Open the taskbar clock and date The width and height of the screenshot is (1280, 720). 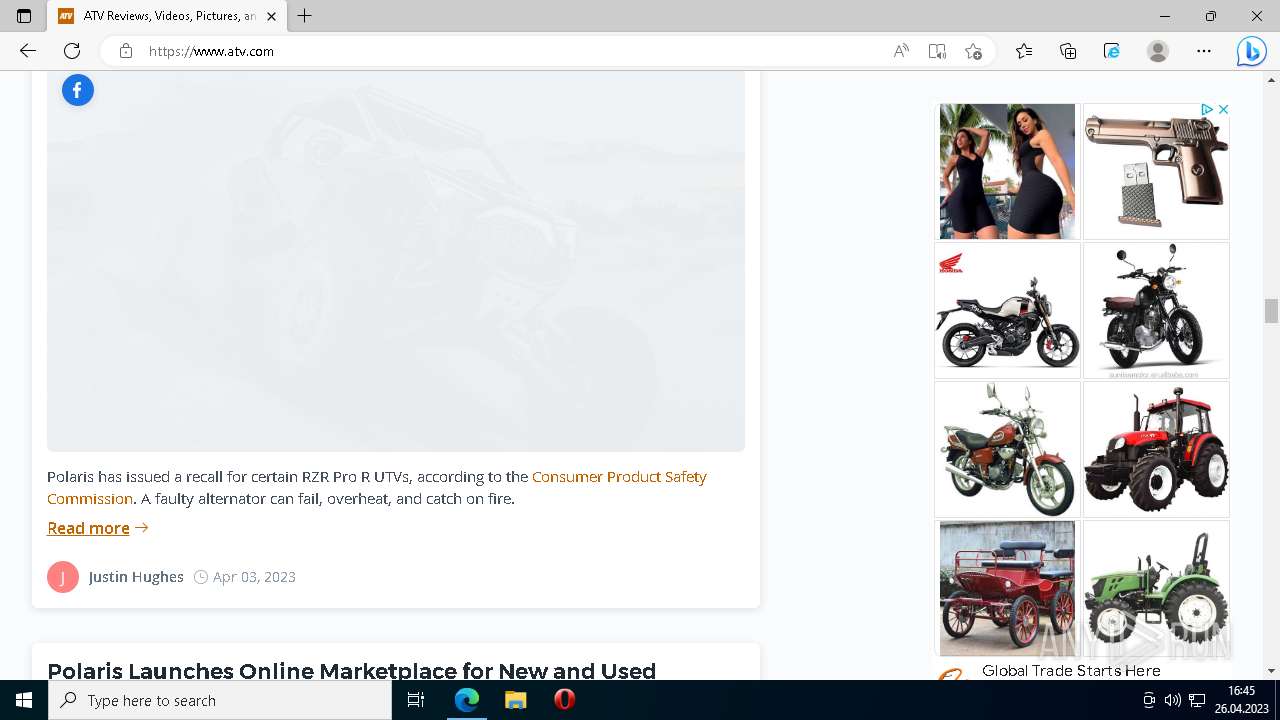tap(1241, 700)
